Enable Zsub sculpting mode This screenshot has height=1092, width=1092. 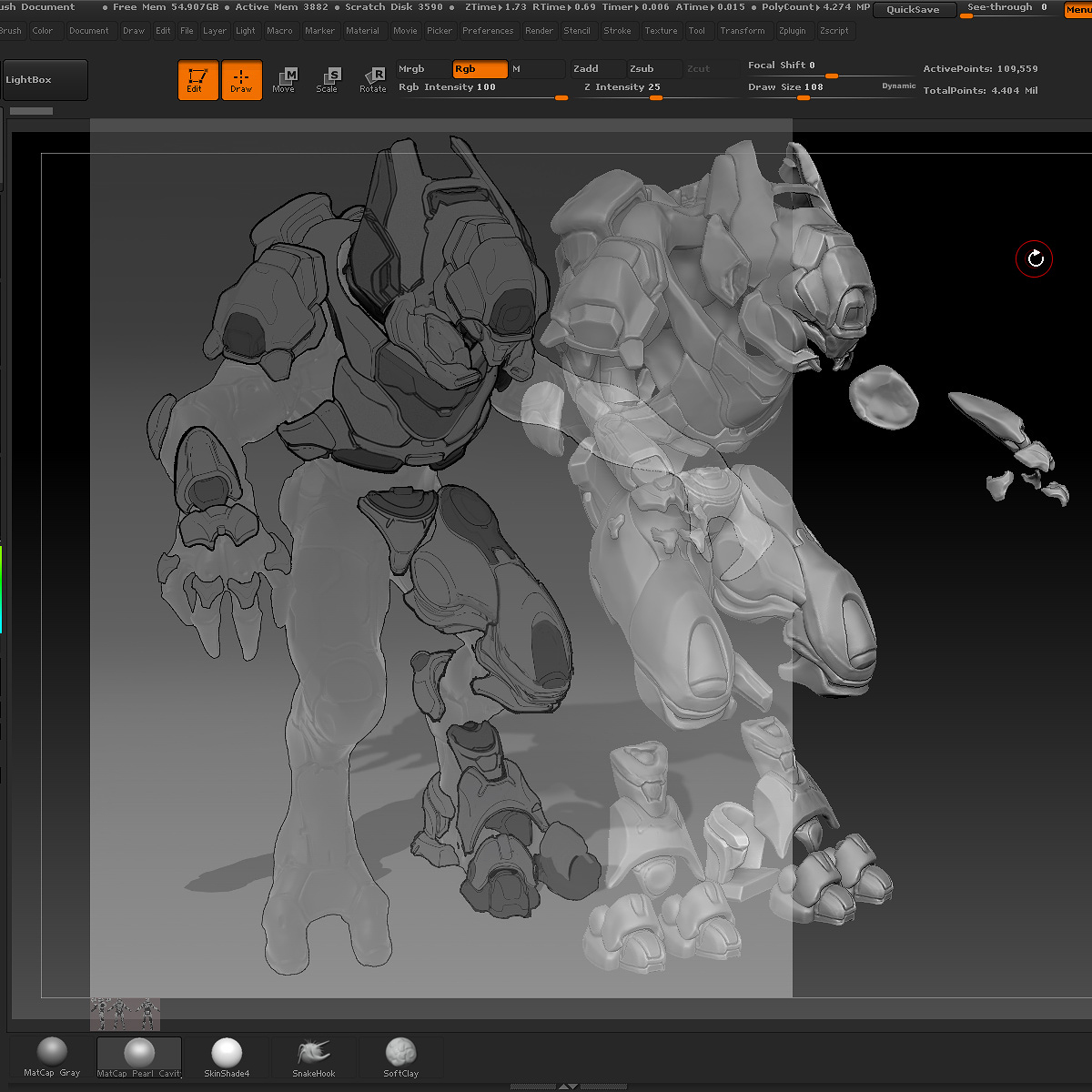[653, 69]
